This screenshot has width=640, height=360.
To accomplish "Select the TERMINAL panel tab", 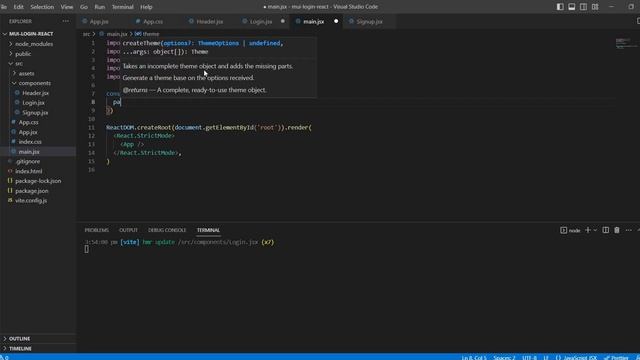I will coord(208,230).
